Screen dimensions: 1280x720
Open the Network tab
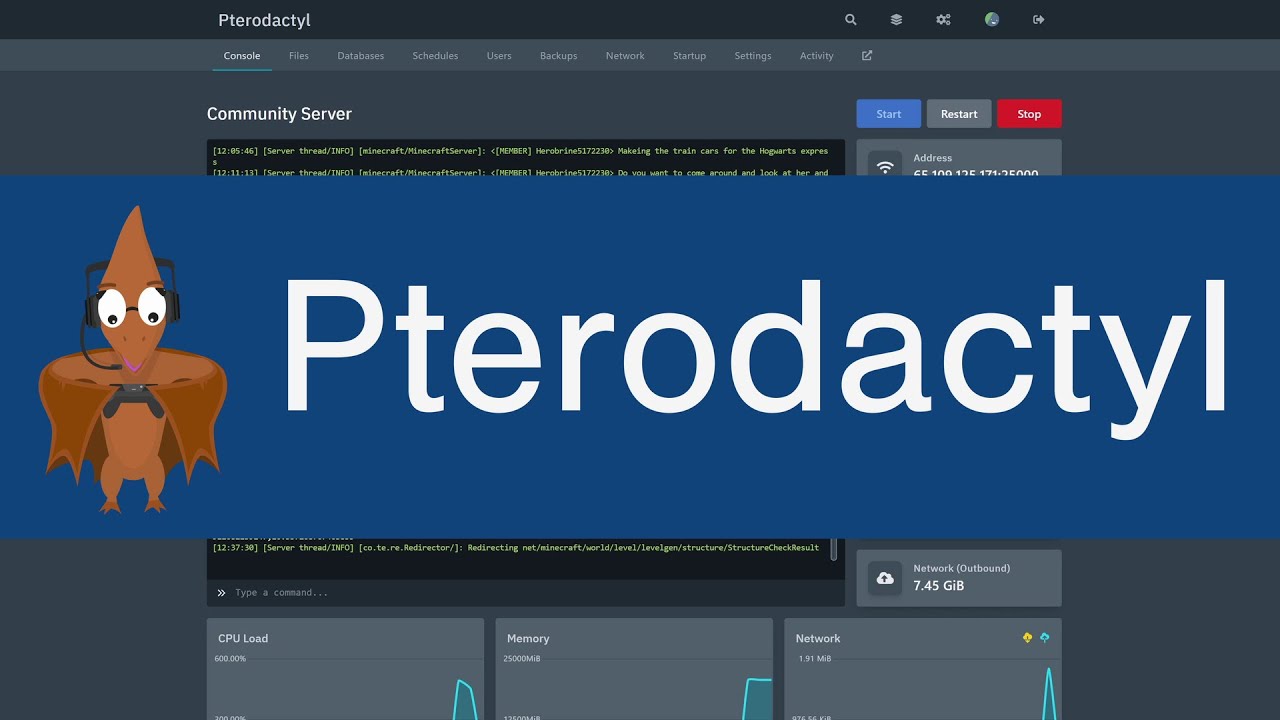click(625, 56)
